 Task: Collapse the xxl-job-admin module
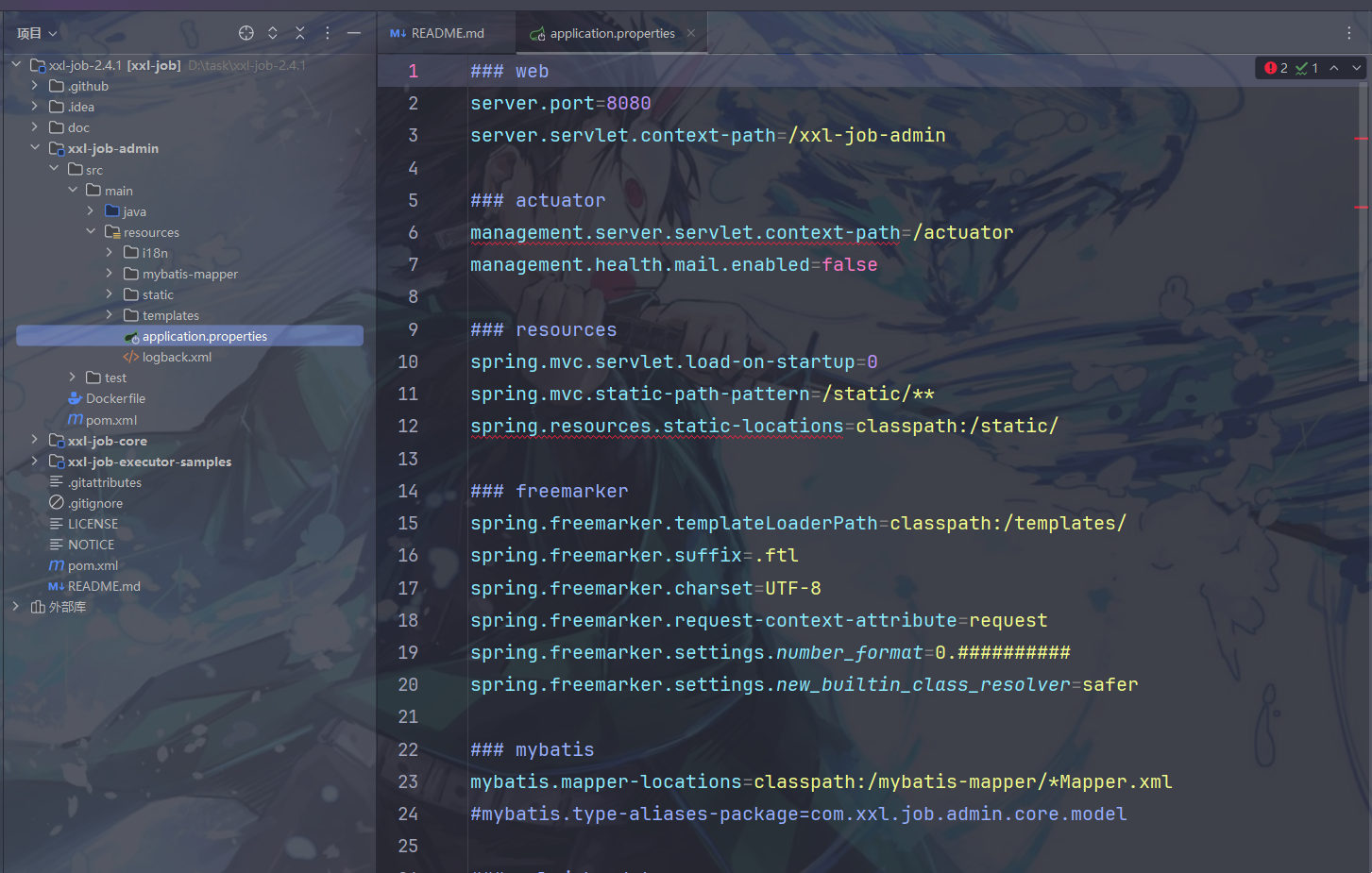[35, 148]
